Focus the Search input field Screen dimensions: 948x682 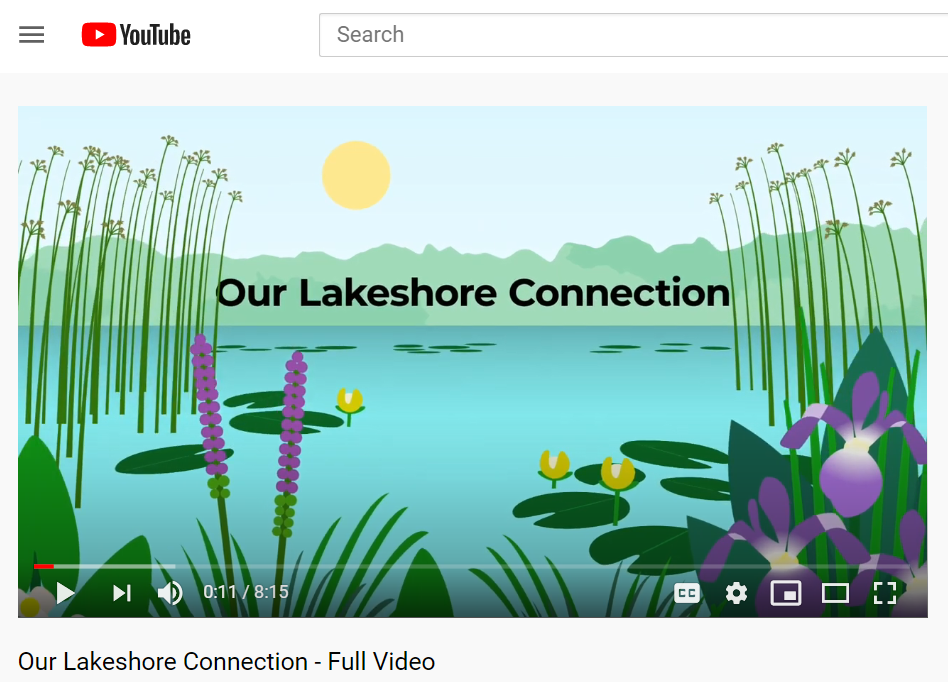634,35
